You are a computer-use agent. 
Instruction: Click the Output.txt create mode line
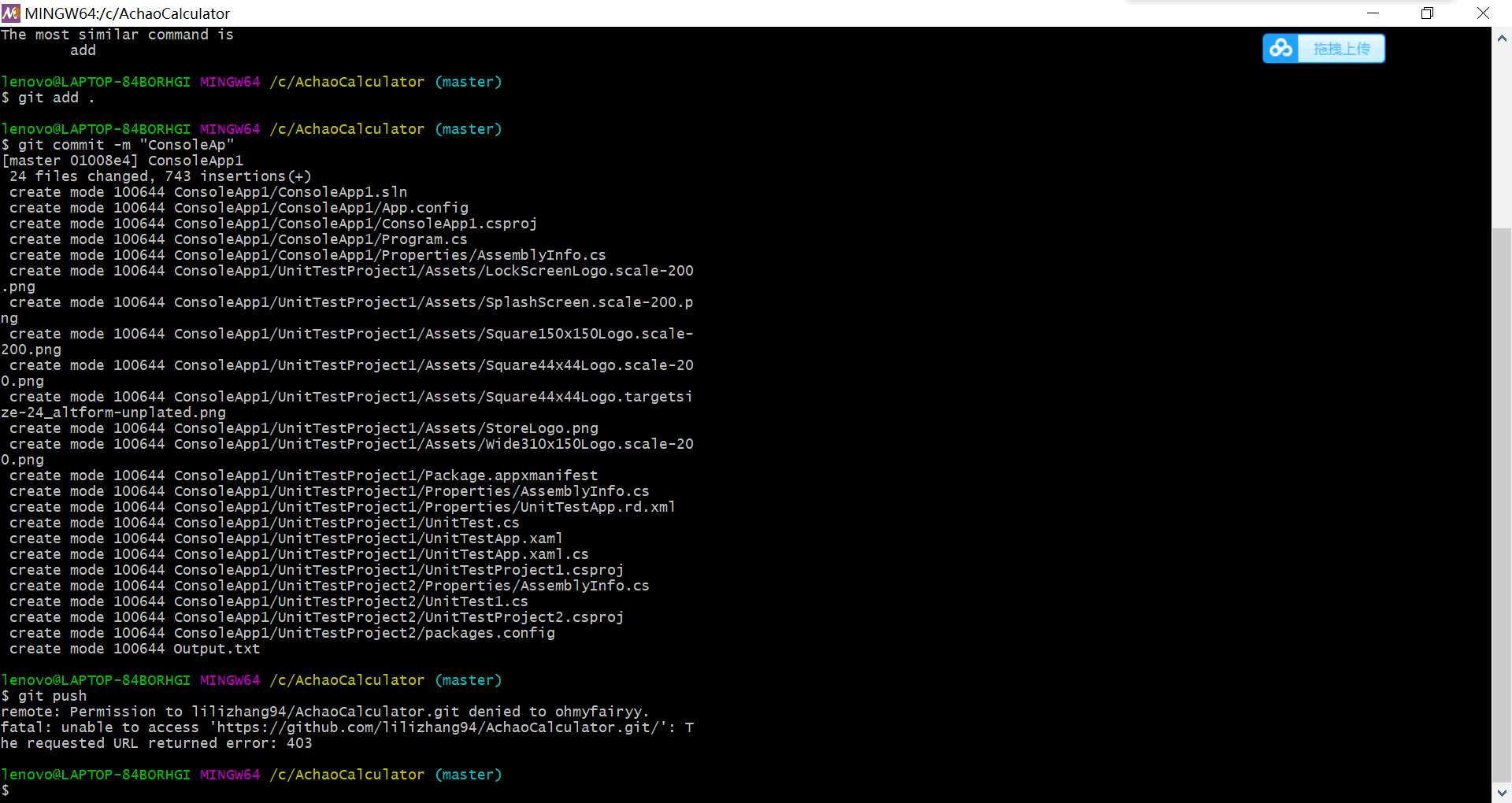pos(135,649)
